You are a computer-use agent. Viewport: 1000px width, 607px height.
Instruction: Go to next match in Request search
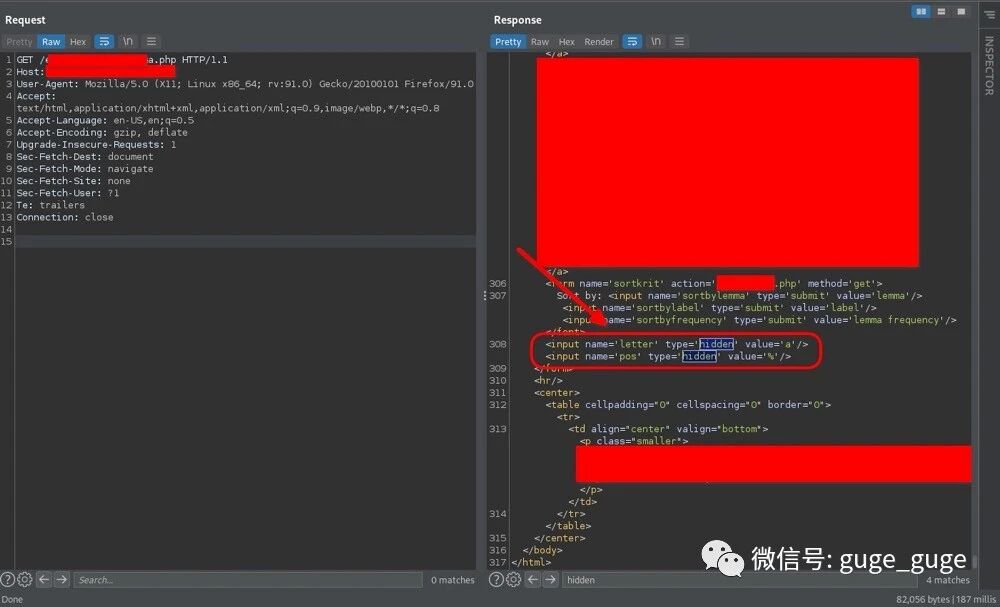[62, 580]
